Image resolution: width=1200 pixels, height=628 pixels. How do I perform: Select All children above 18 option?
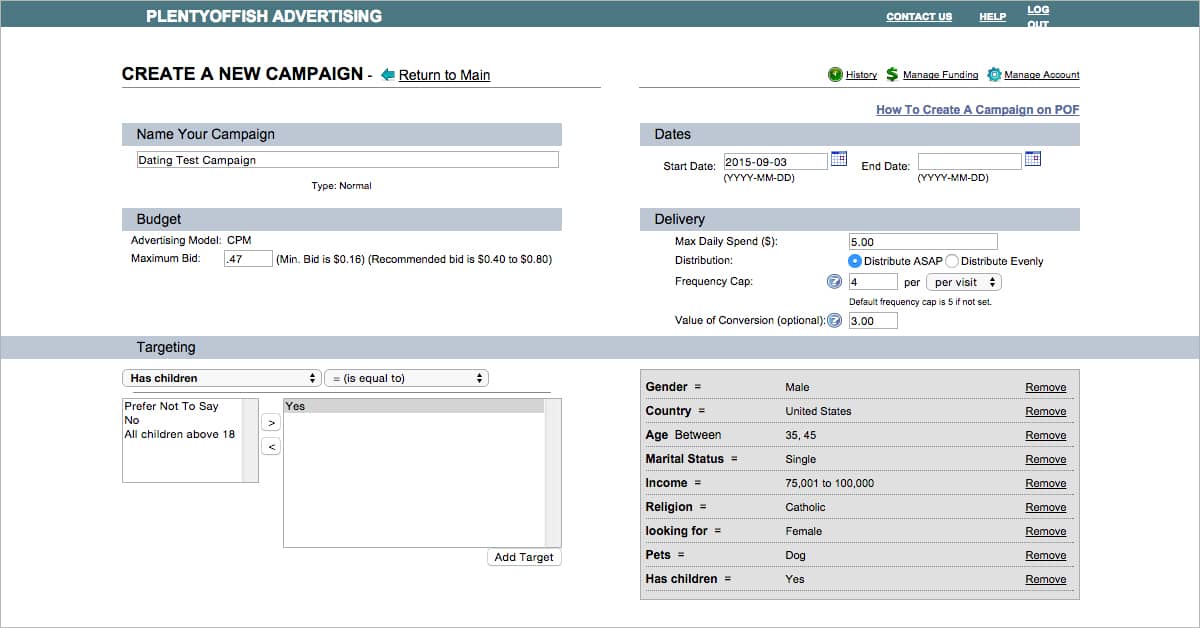coord(183,434)
